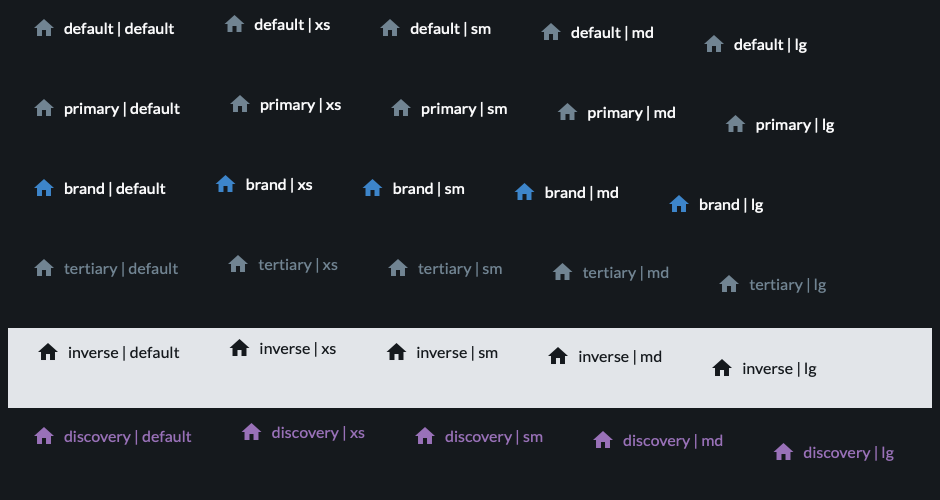The image size is (940, 500).
Task: Click the home icon beside 'default | default'
Action: point(44,28)
